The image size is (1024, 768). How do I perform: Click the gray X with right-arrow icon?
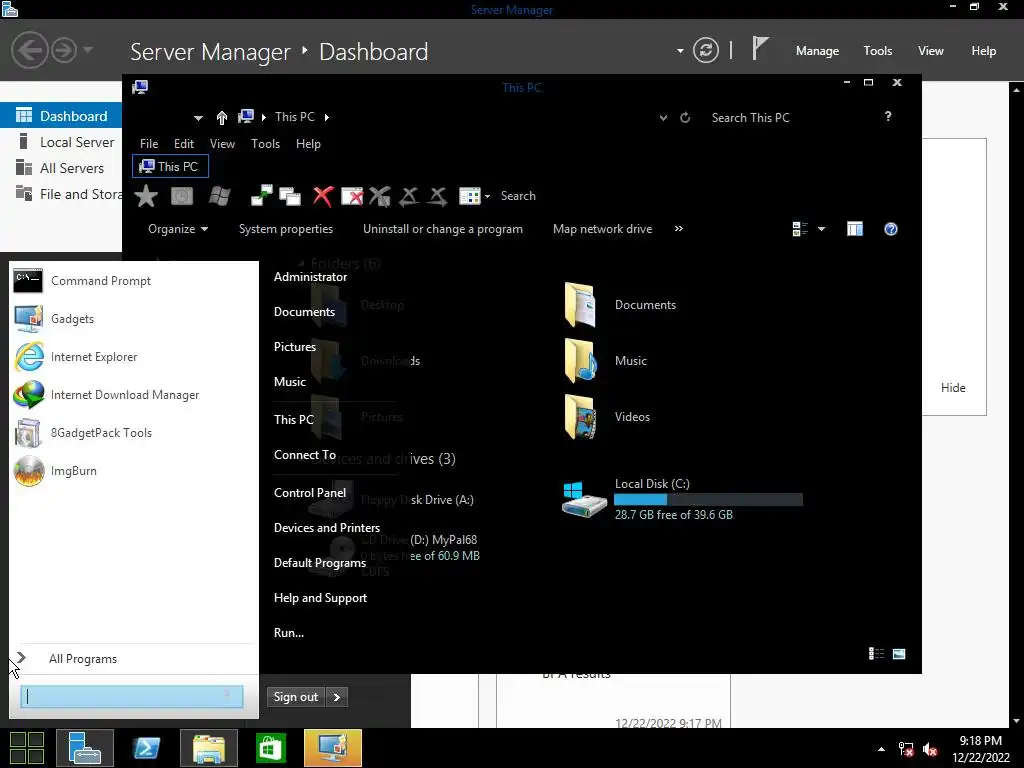(x=438, y=196)
